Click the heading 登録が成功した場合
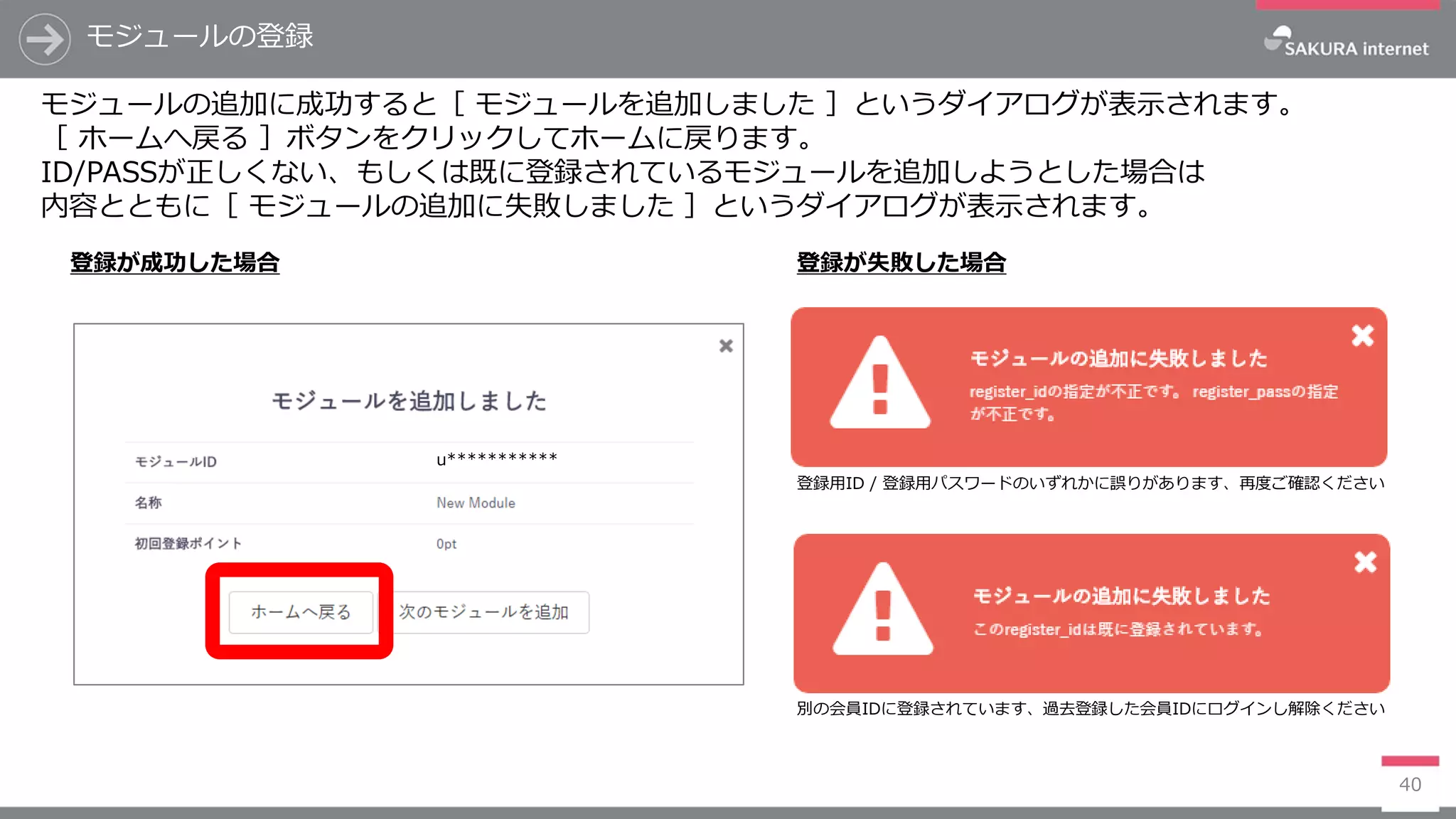 click(175, 262)
